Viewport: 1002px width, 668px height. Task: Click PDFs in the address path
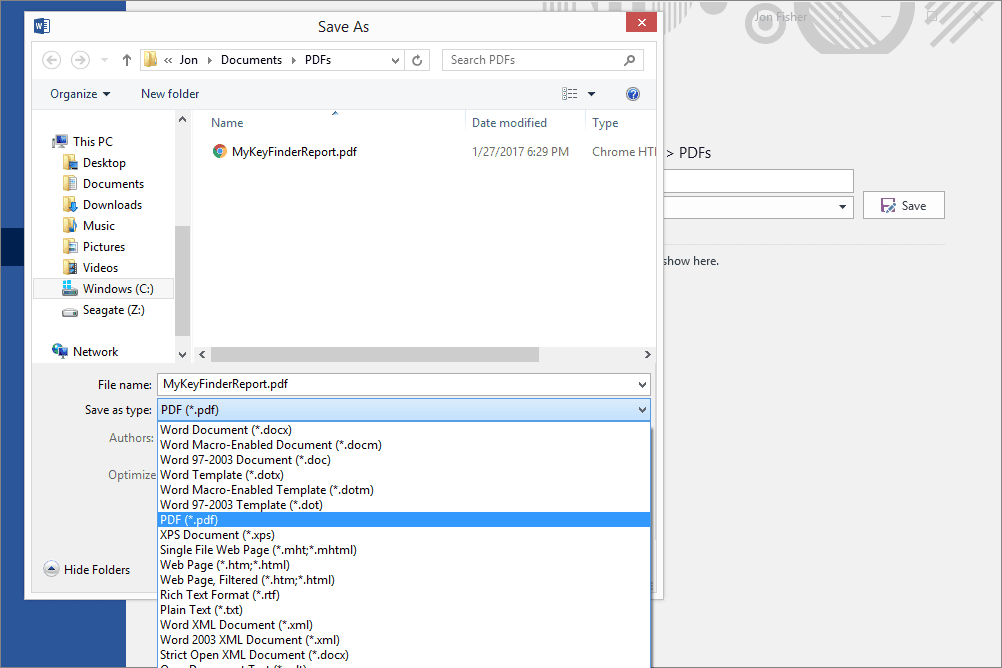[x=318, y=60]
